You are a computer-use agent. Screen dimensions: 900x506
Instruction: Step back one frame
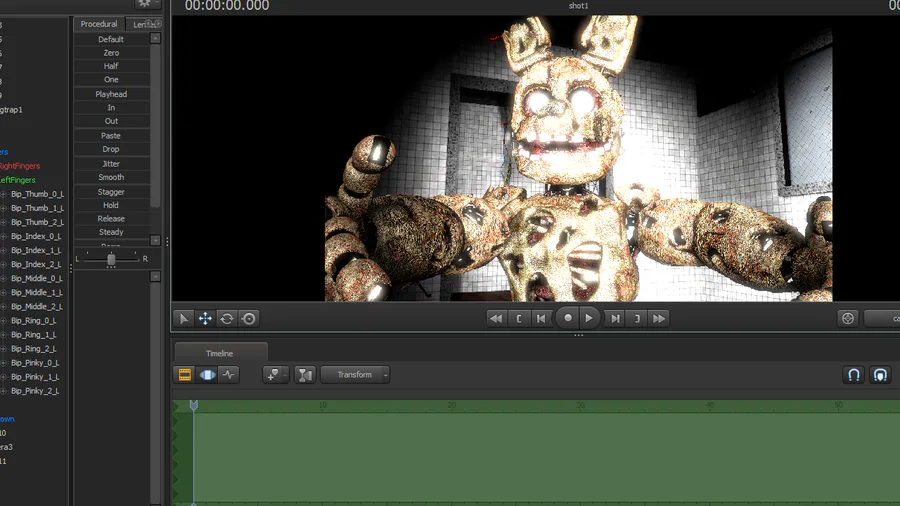click(541, 318)
